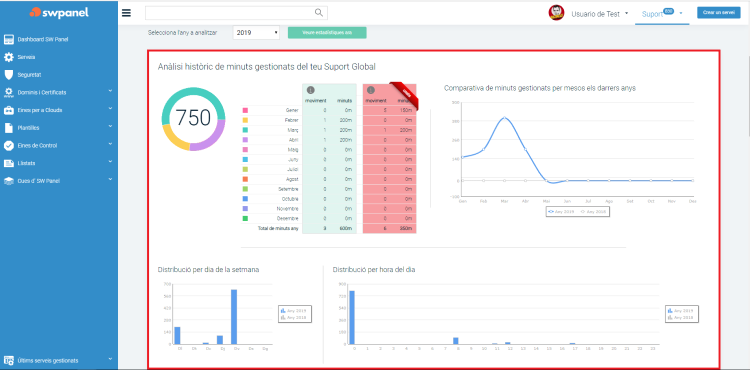Click the hour 8 bar in hourly chart
Image resolution: width=750 pixels, height=370 pixels.
coord(456,341)
